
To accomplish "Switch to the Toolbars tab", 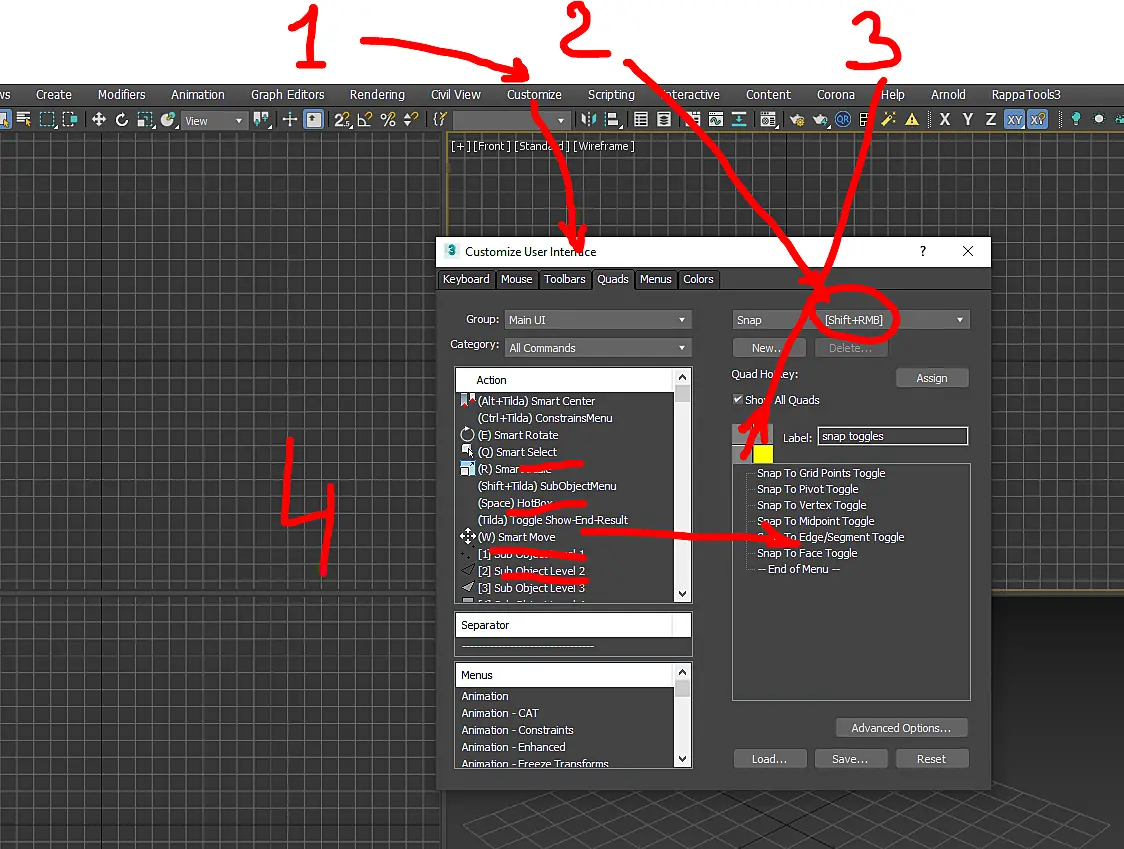I will [x=565, y=280].
